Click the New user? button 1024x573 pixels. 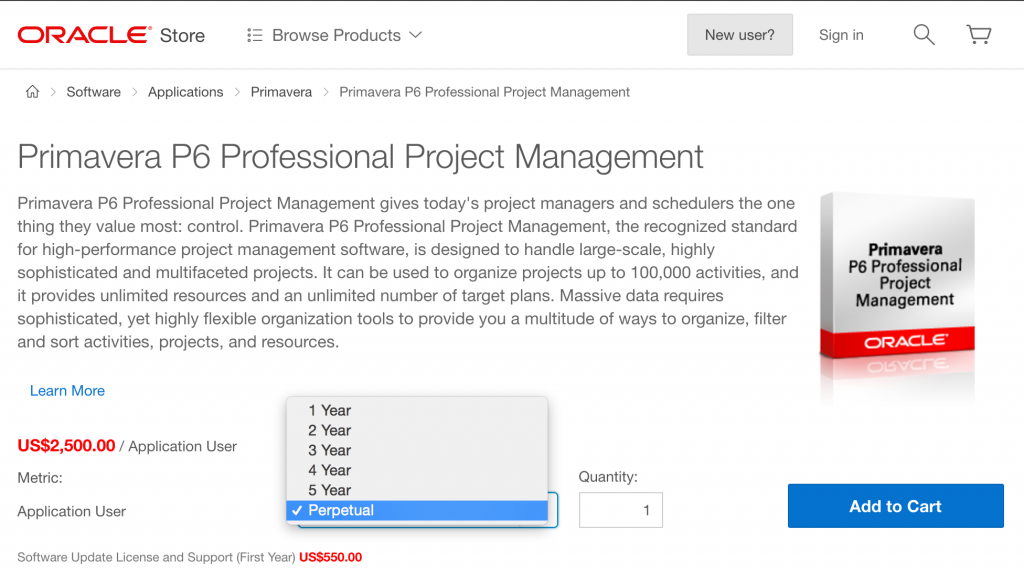click(739, 35)
